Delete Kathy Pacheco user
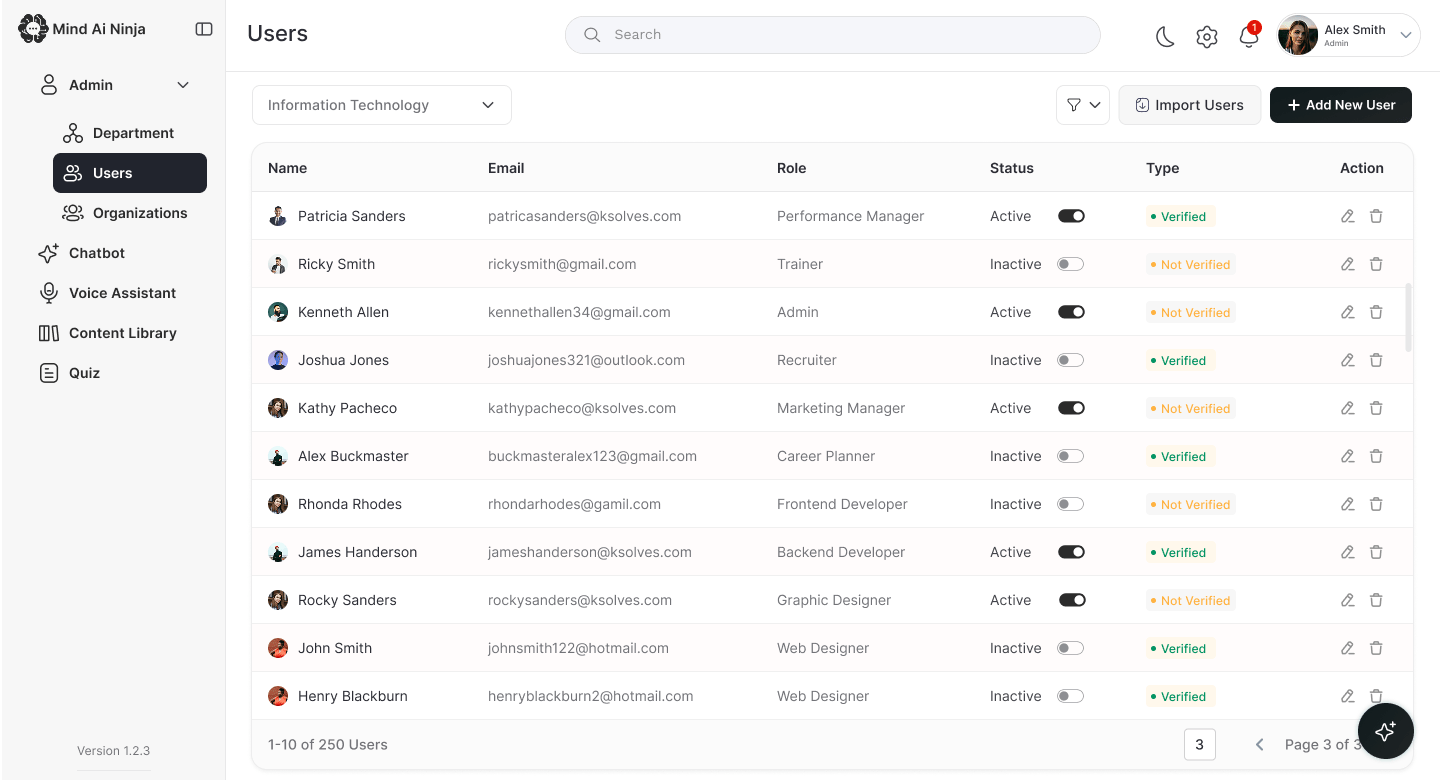The width and height of the screenshot is (1440, 780). (1376, 408)
